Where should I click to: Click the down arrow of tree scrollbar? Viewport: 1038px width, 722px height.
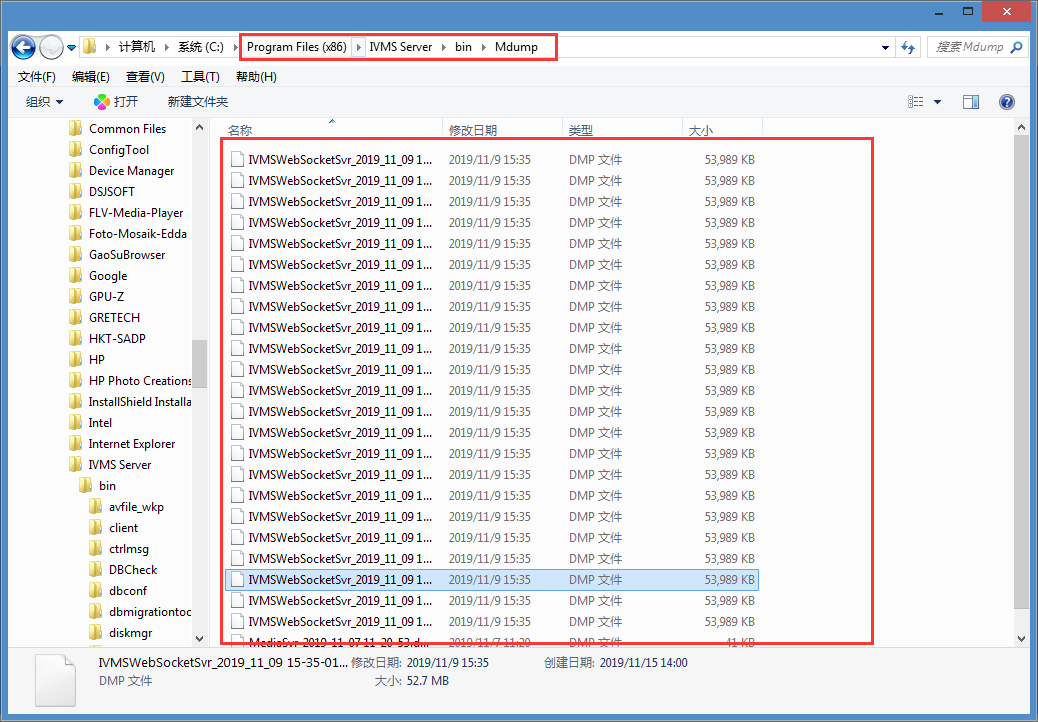199,639
